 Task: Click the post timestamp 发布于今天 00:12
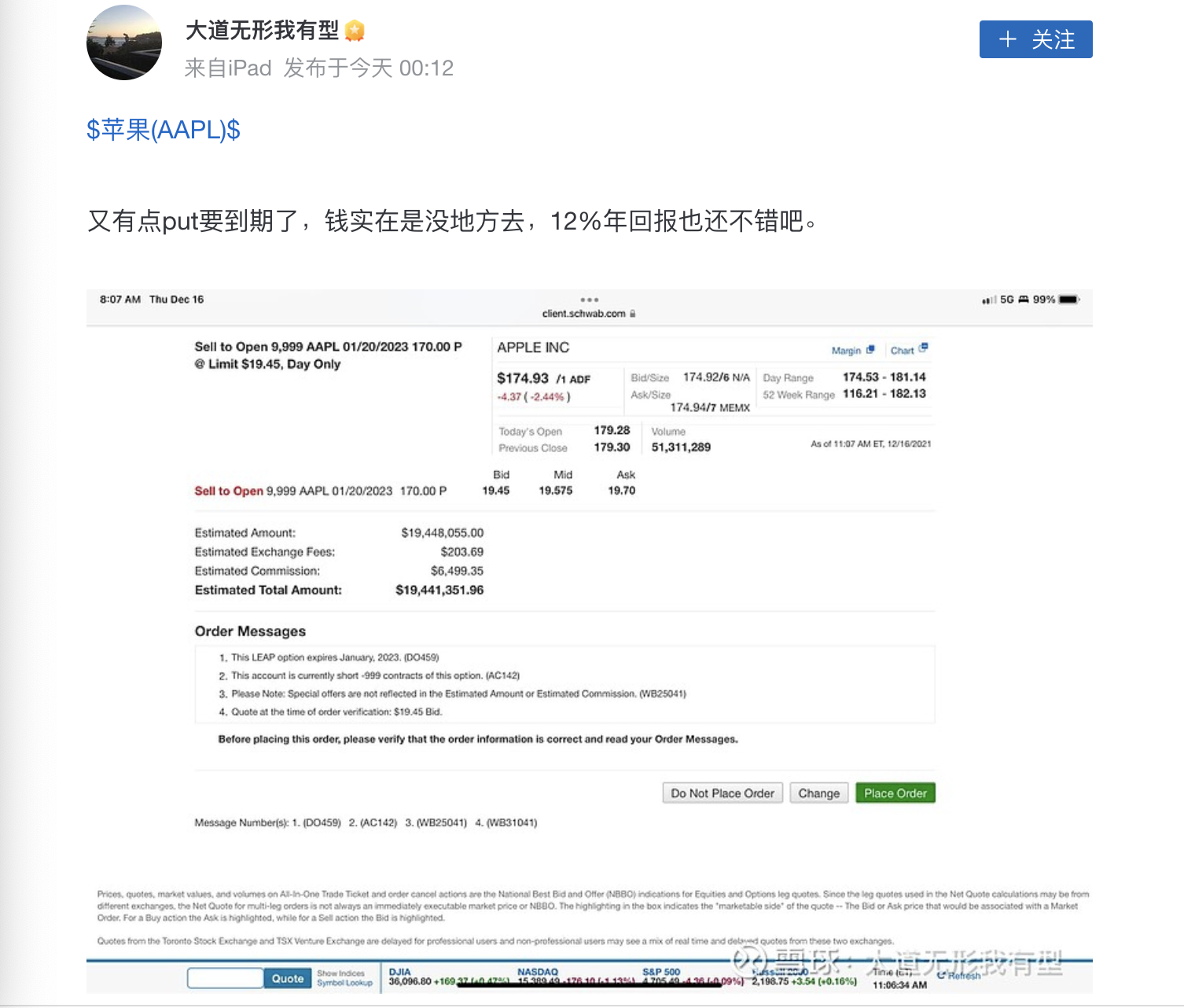coord(369,68)
